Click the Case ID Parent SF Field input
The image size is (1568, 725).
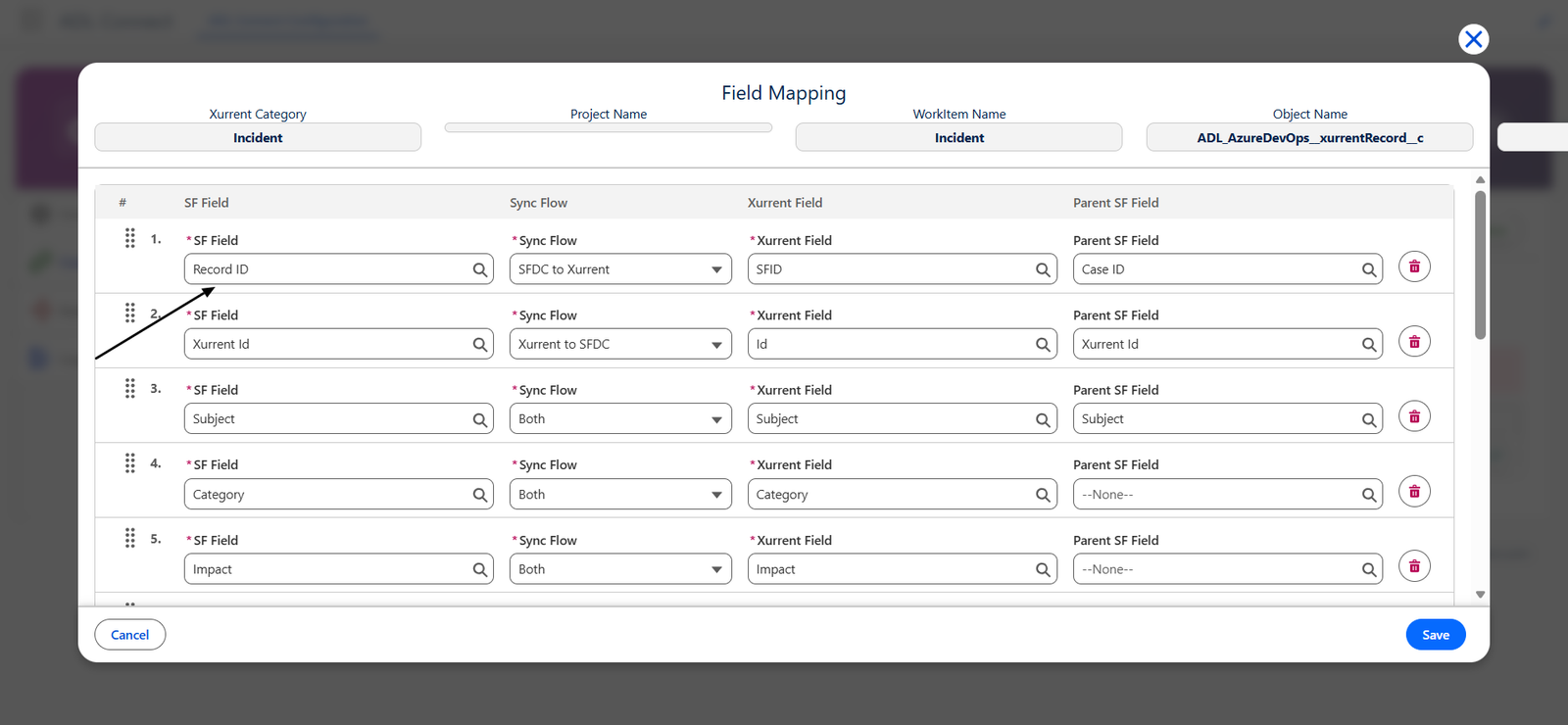point(1228,269)
